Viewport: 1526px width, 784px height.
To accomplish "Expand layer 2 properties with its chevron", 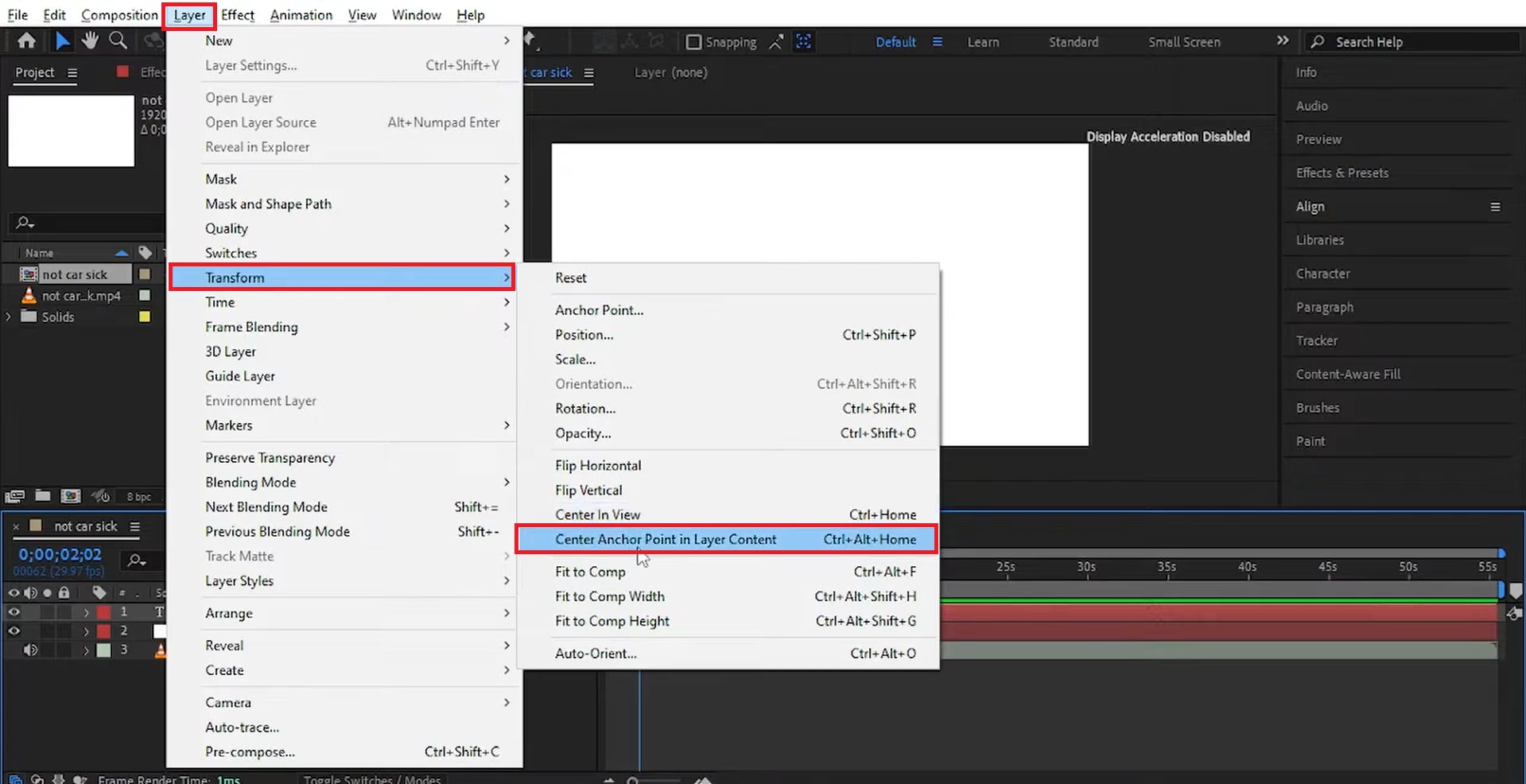I will click(86, 631).
